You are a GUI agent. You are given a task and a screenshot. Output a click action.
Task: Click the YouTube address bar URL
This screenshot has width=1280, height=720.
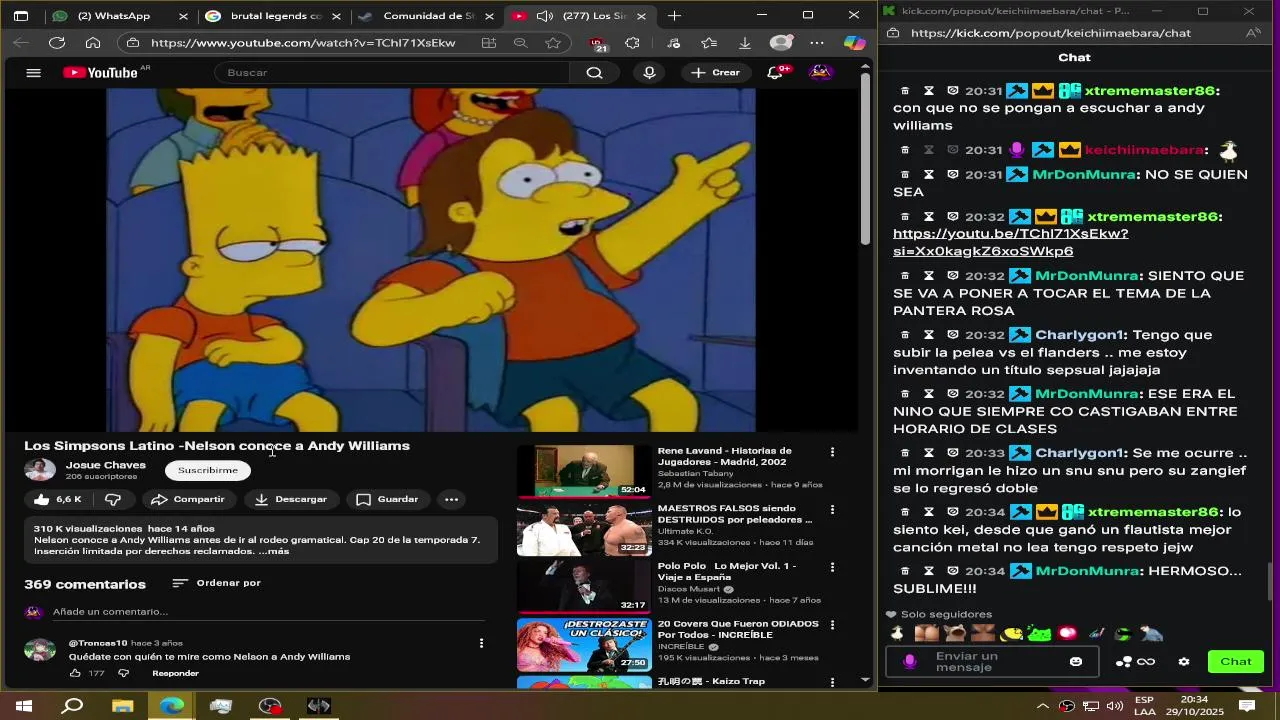coord(303,43)
